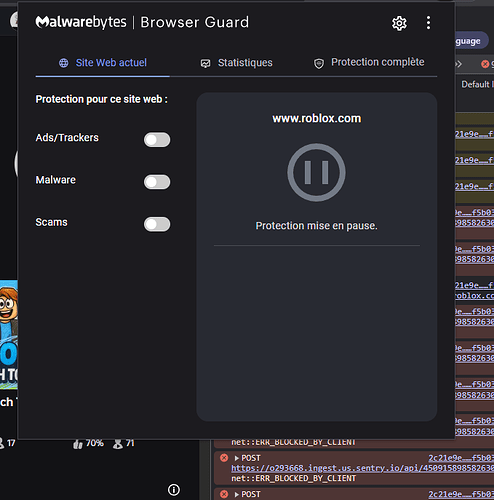Open the Default levels dropdown in console
This screenshot has width=494, height=500.
(477, 84)
